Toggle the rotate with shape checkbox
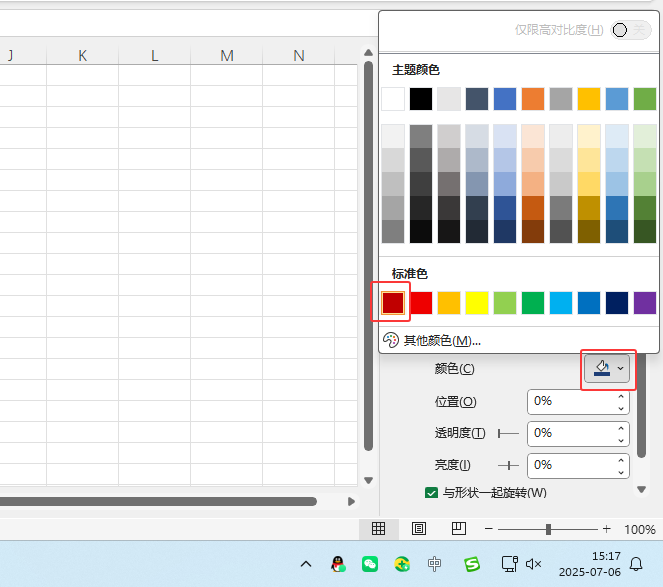The image size is (663, 587). (x=431, y=493)
